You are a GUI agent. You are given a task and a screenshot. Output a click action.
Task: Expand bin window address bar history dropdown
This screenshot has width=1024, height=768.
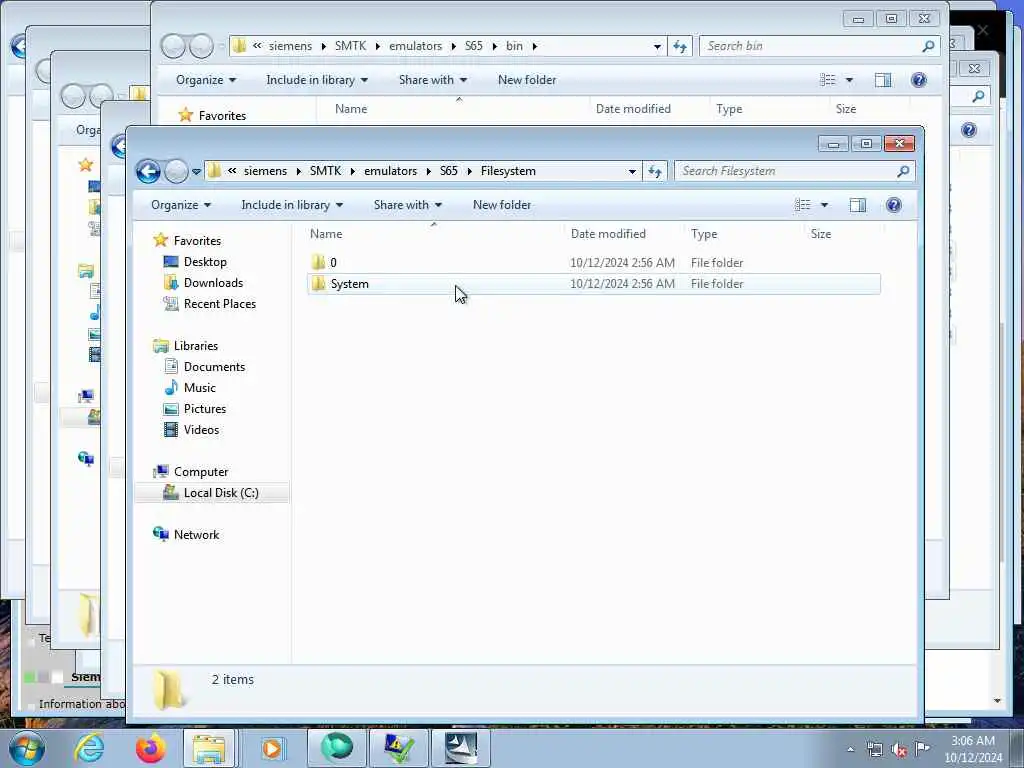coord(656,46)
